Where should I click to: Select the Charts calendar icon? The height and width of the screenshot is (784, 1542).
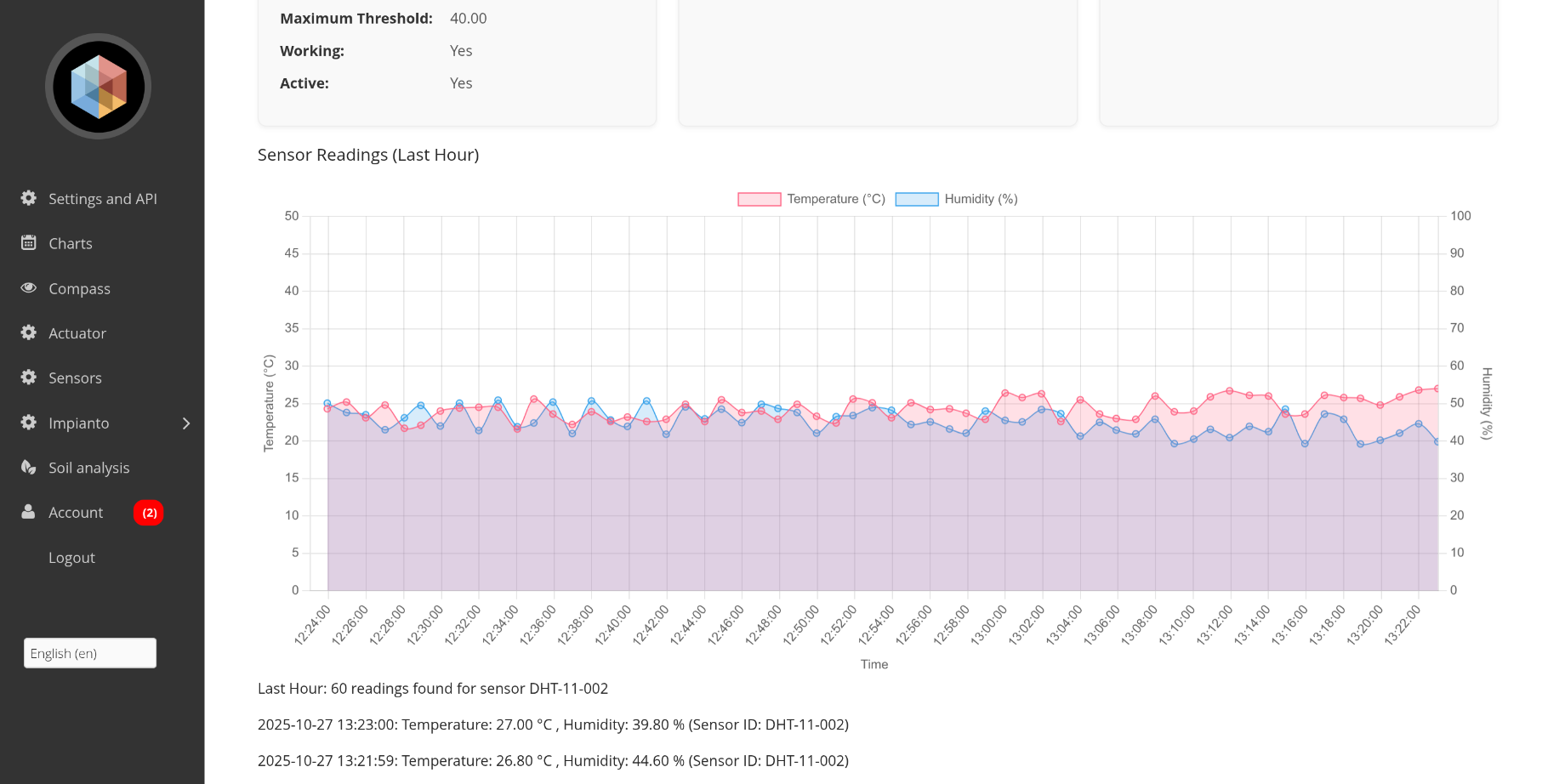(28, 242)
